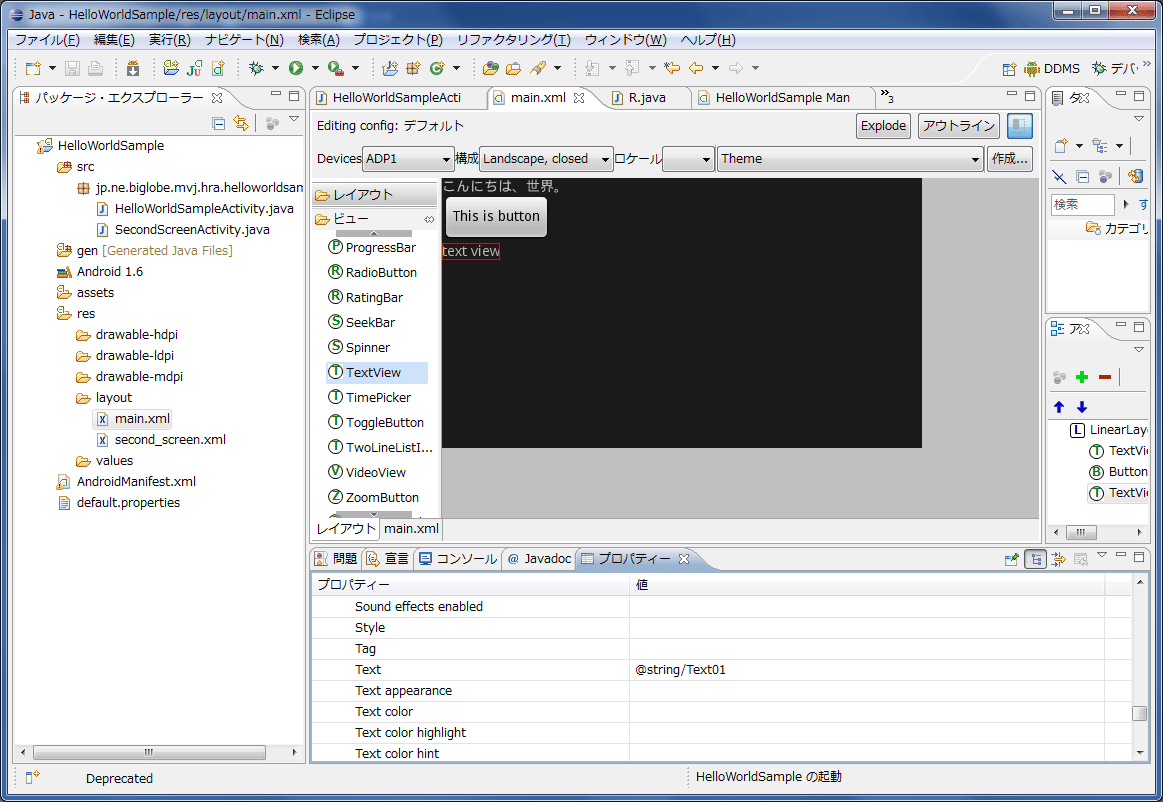The width and height of the screenshot is (1163, 802).
Task: Click the Properties view vertical scrollbar thumb
Action: coord(1139,713)
